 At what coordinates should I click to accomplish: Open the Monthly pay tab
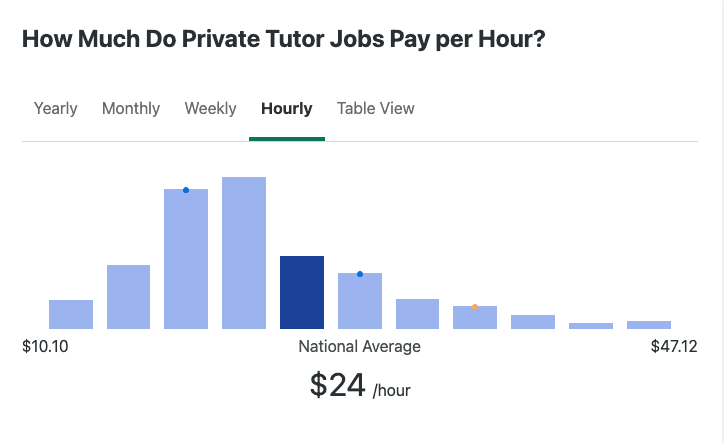(131, 109)
